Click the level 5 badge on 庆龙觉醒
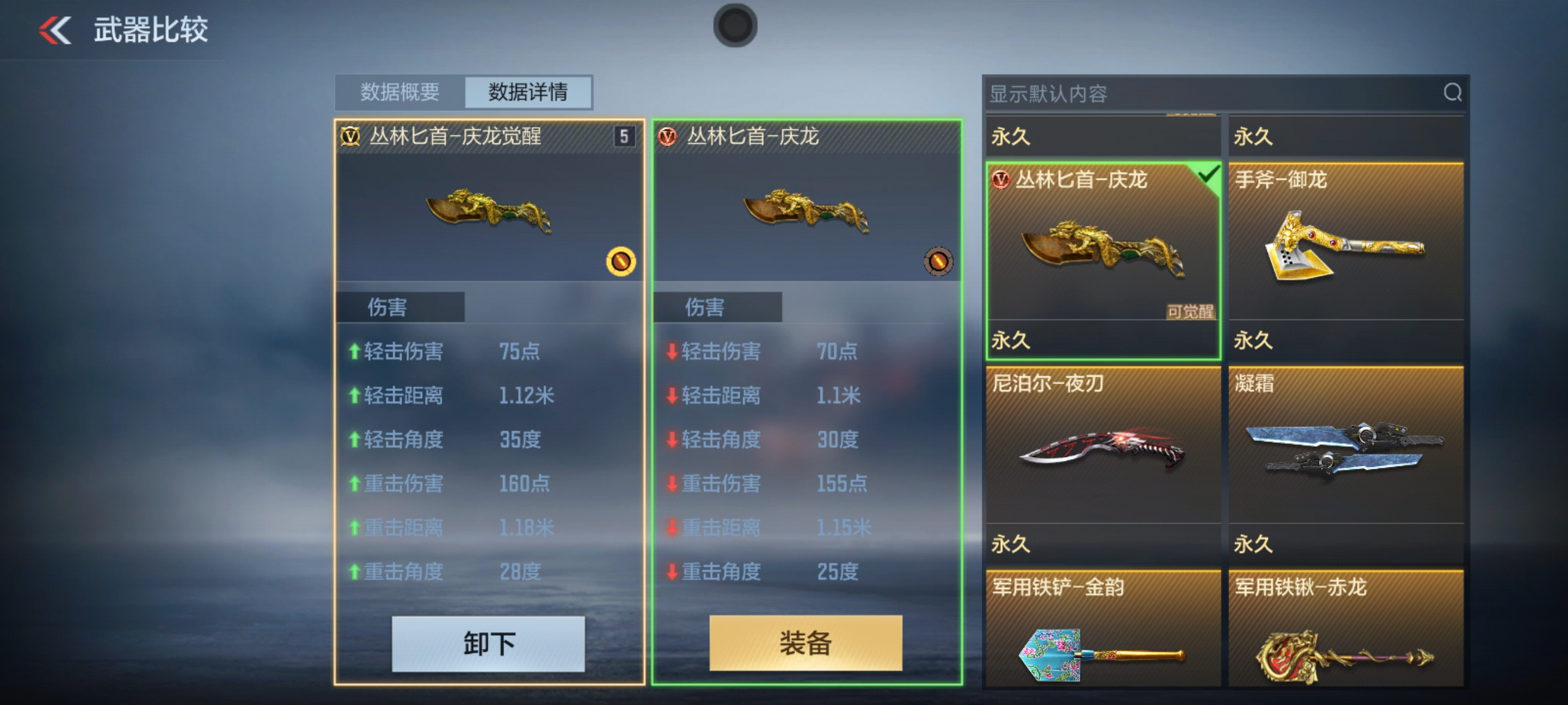1568x705 pixels. [623, 136]
